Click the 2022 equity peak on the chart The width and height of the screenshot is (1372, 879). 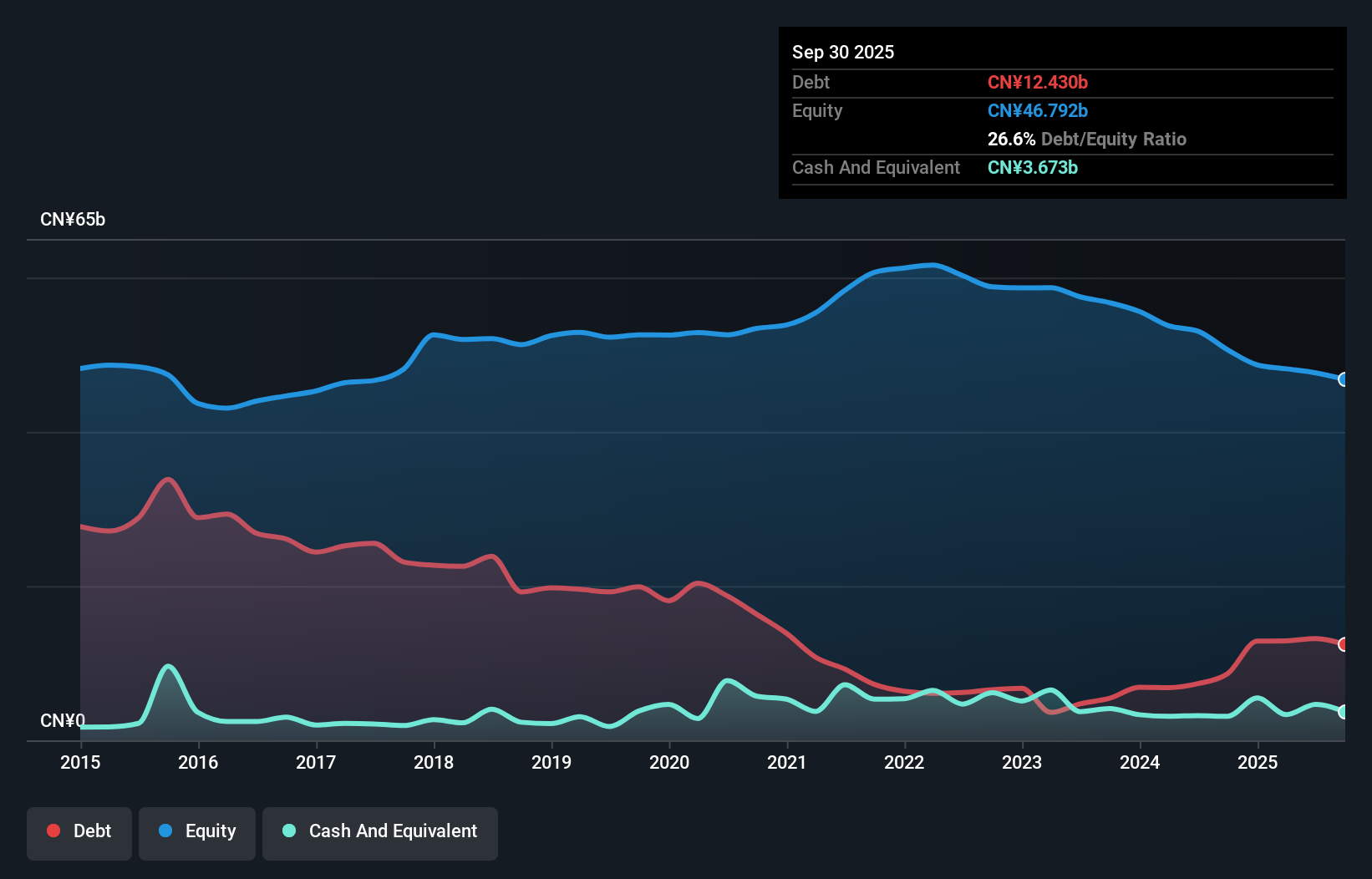click(931, 266)
